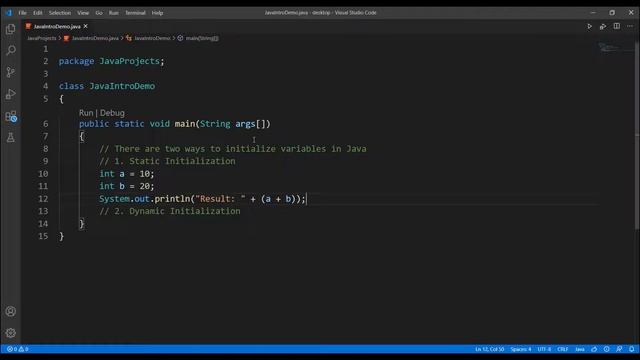
Task: Open the Search view
Action: [11, 51]
